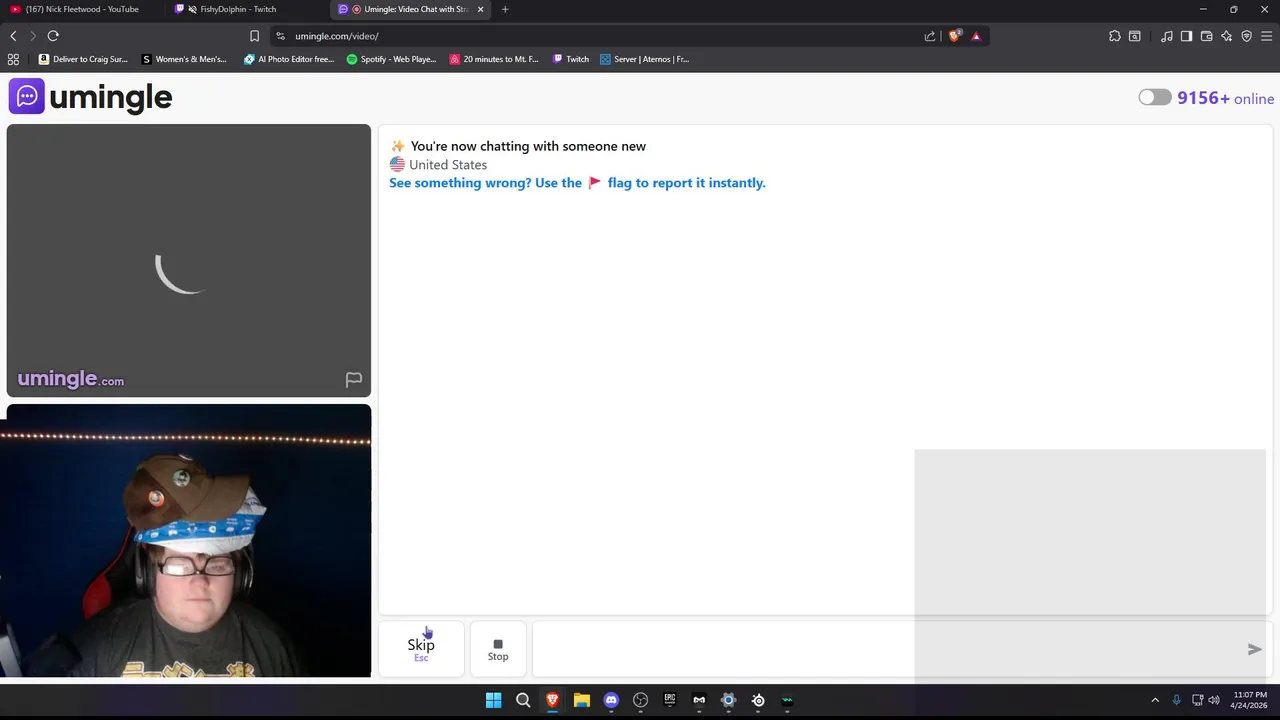Close the Umingle tab
Viewport: 1280px width, 720px height.
click(x=480, y=9)
